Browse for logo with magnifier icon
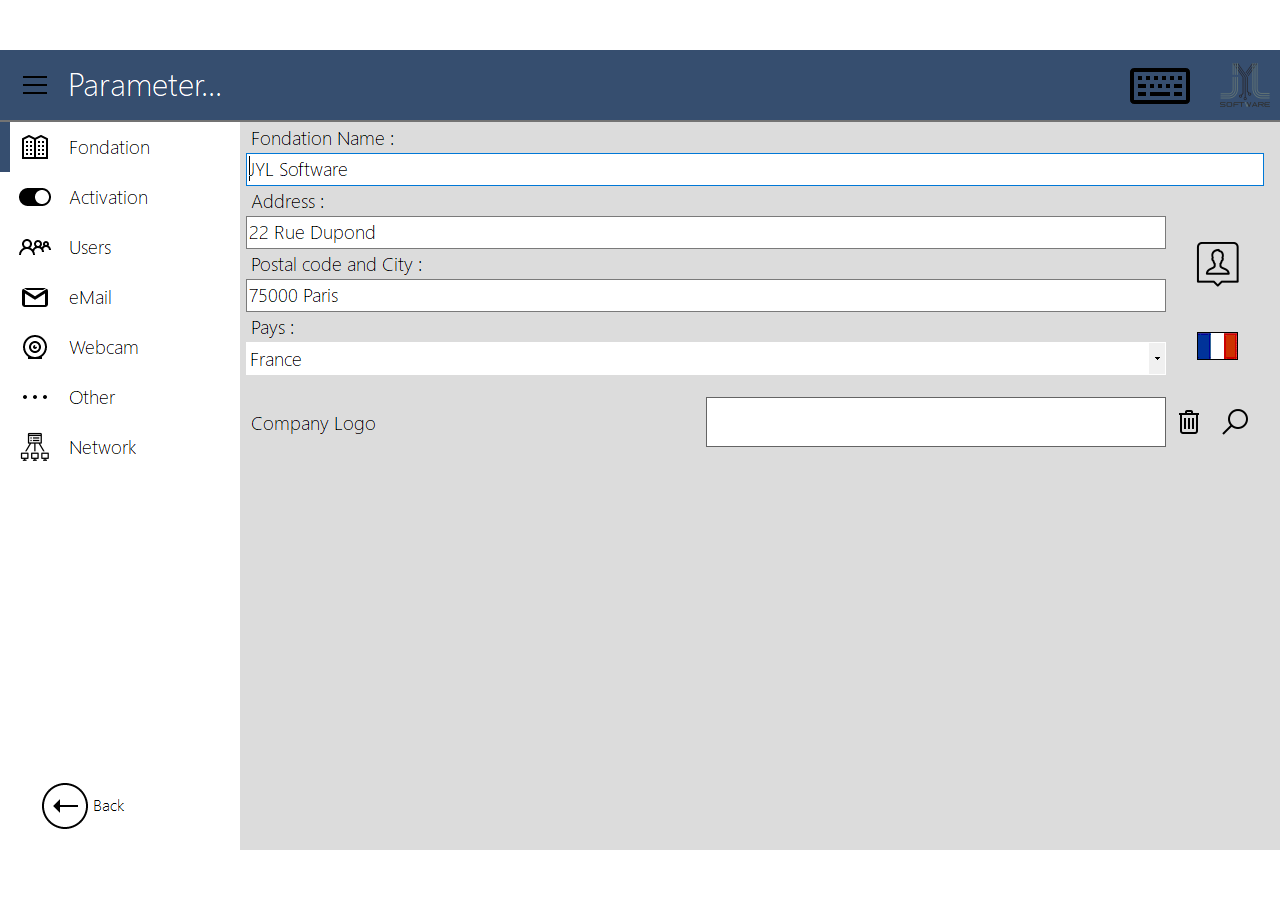This screenshot has width=1280, height=900. [x=1235, y=422]
